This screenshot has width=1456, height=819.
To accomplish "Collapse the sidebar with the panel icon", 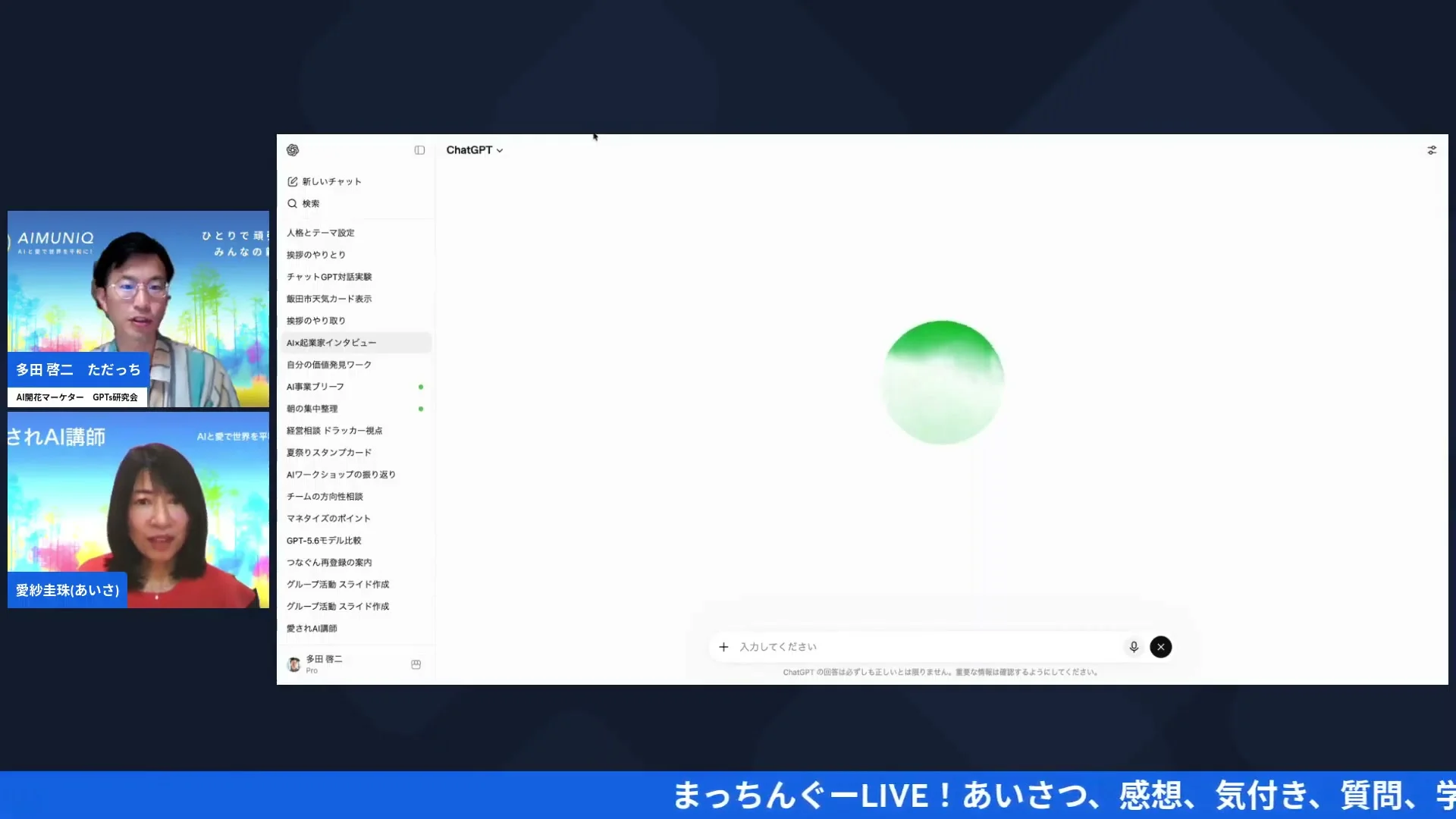I will [419, 150].
